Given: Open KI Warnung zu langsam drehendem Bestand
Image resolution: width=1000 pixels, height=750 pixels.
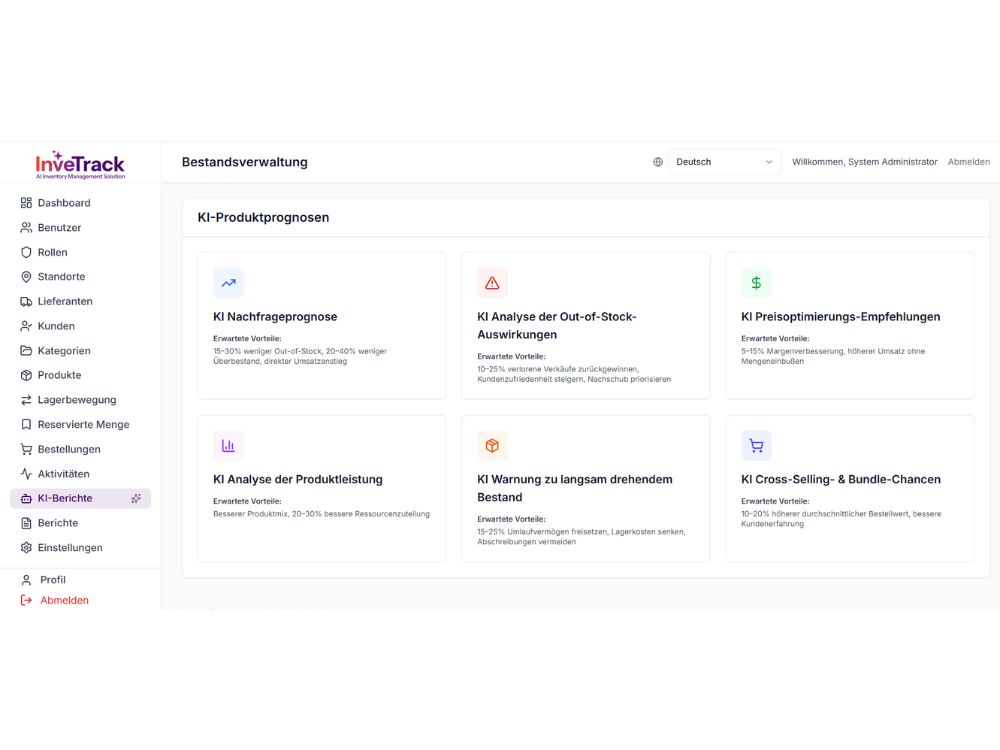Looking at the screenshot, I should [x=585, y=489].
